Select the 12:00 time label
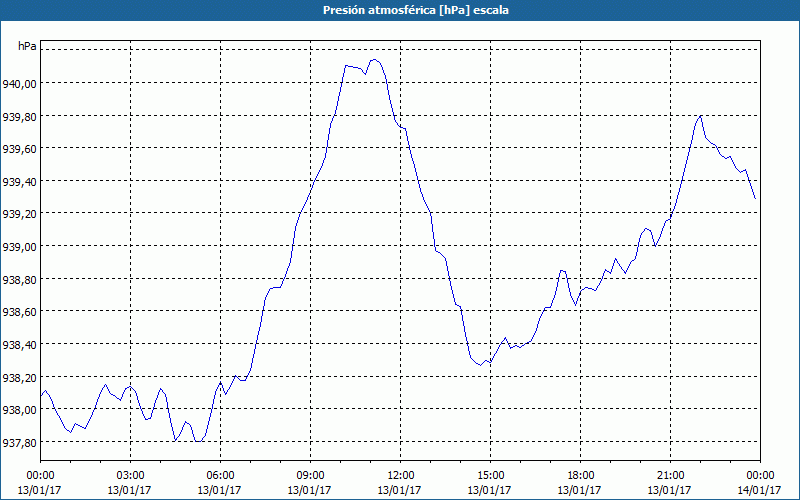Image resolution: width=800 pixels, height=500 pixels. 401,476
